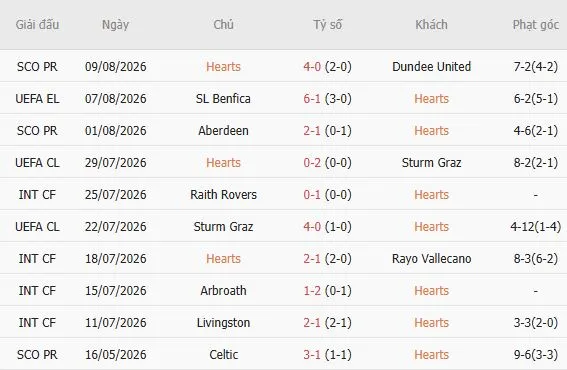
Task: Click the Celtic team name
Action: click(223, 354)
